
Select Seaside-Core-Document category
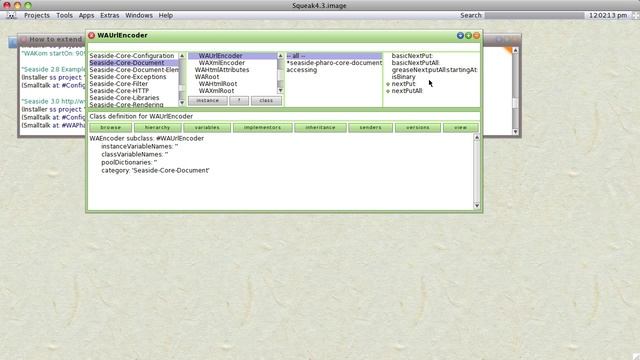pos(133,63)
